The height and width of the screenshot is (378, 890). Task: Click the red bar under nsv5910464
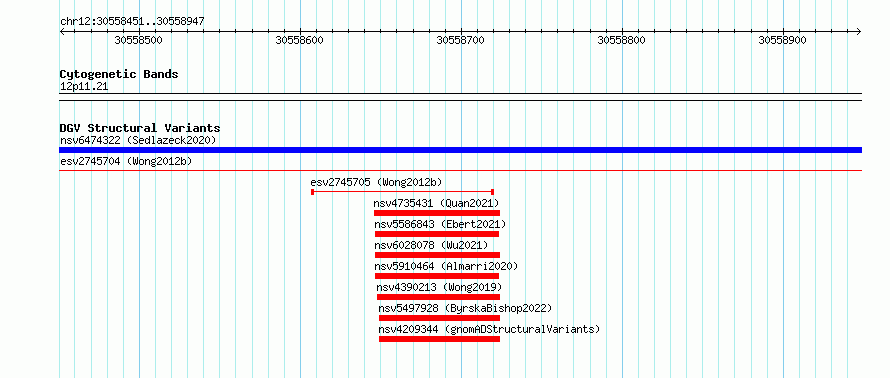[437, 276]
